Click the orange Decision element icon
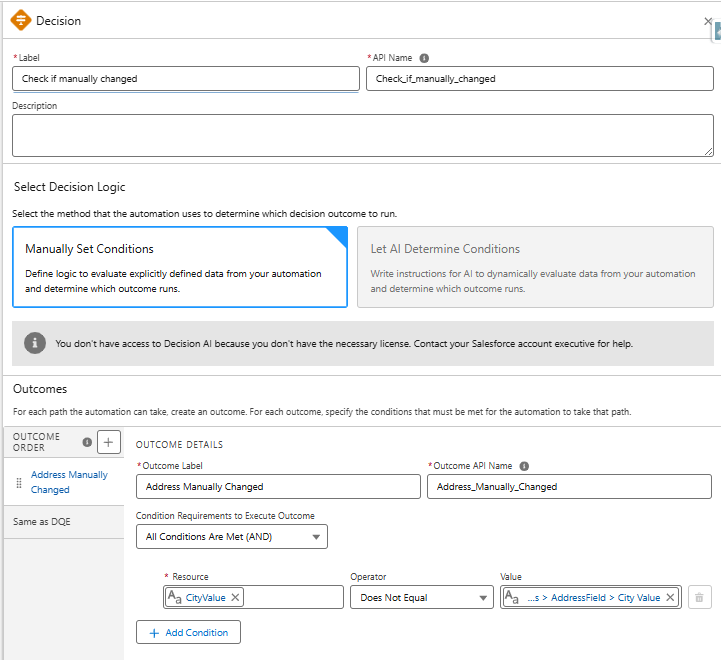721x660 pixels. pos(21,21)
